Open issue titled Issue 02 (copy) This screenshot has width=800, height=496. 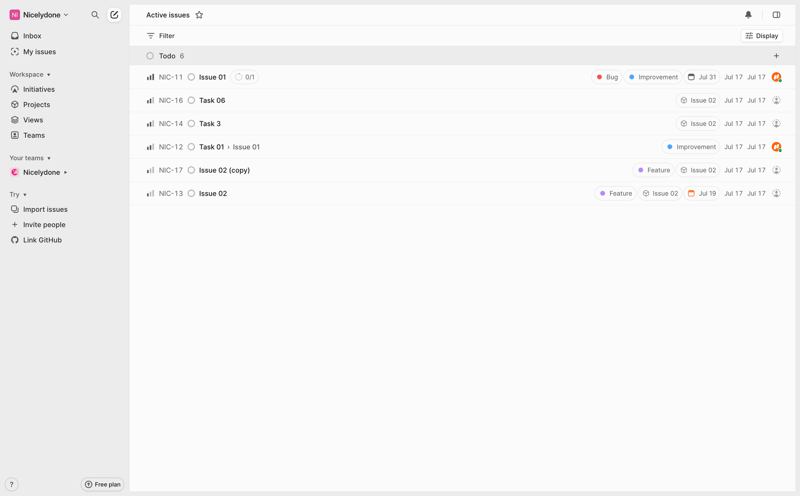pyautogui.click(x=224, y=170)
